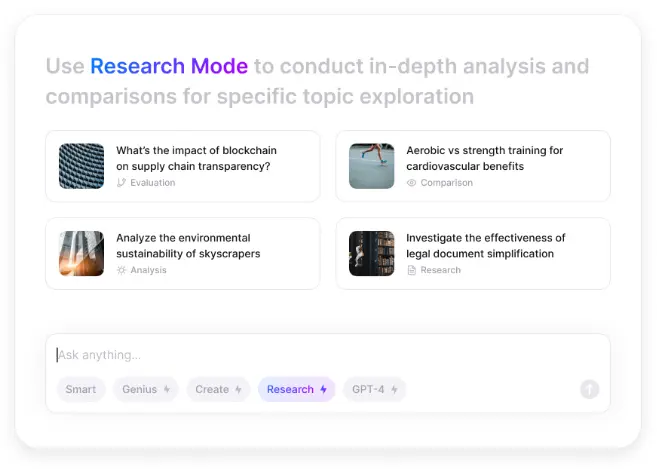Click the lightning icon on GPT-4 chip
The height and width of the screenshot is (469, 657).
394,389
